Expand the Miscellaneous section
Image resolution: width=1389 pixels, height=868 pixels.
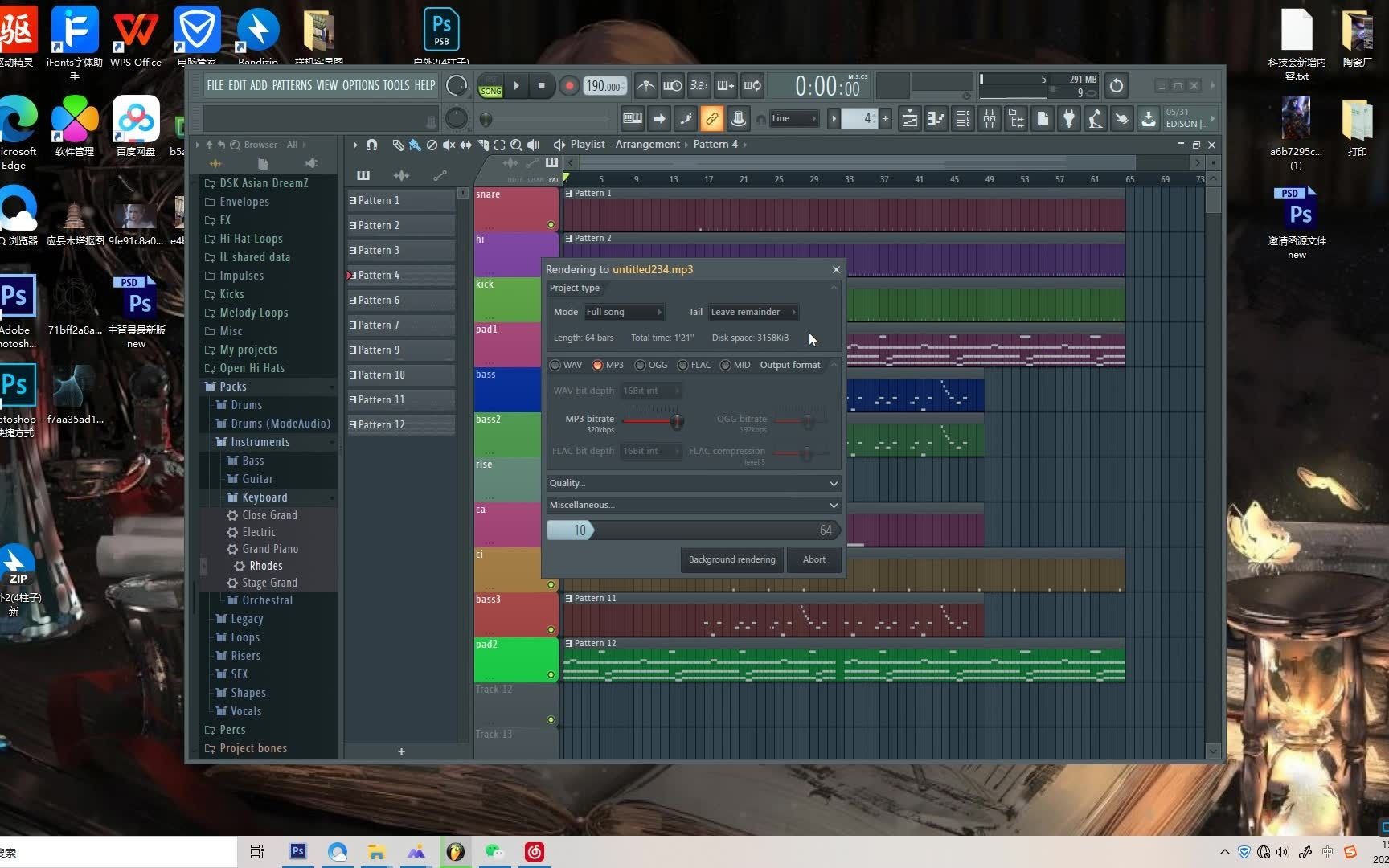(694, 505)
